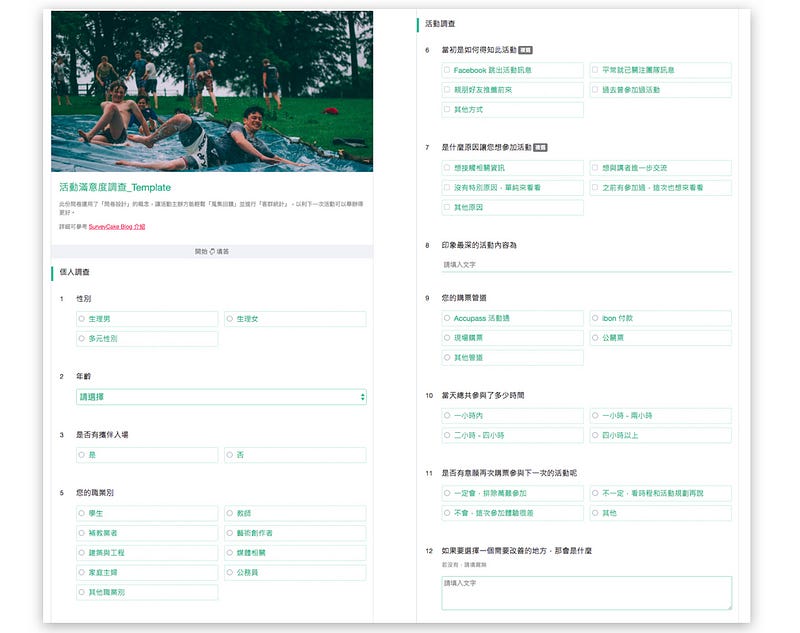Select 不一定，看時程和活動規劃再說 option
Image resolution: width=800 pixels, height=633 pixels.
[x=660, y=493]
